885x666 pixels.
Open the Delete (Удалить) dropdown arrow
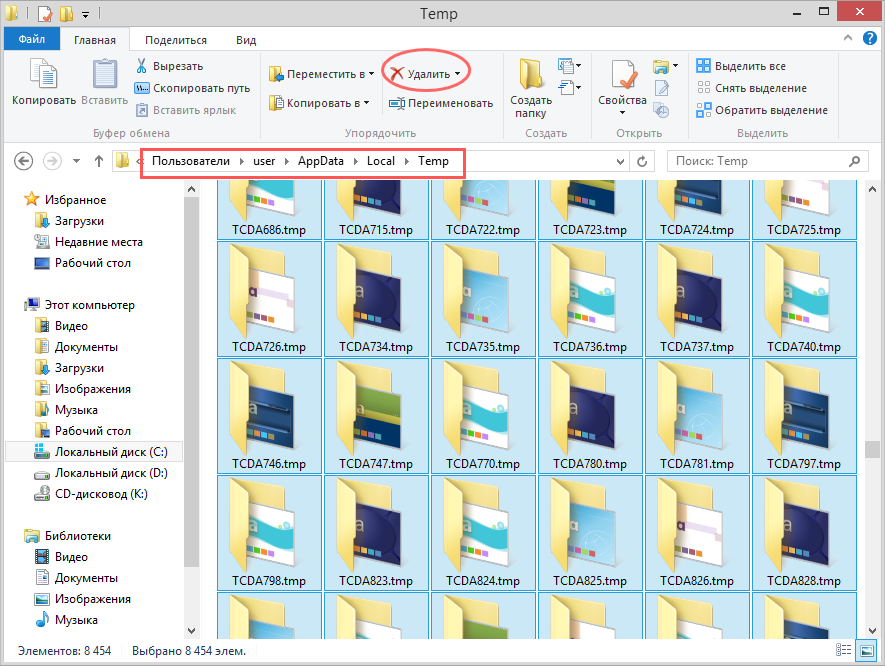pos(457,74)
